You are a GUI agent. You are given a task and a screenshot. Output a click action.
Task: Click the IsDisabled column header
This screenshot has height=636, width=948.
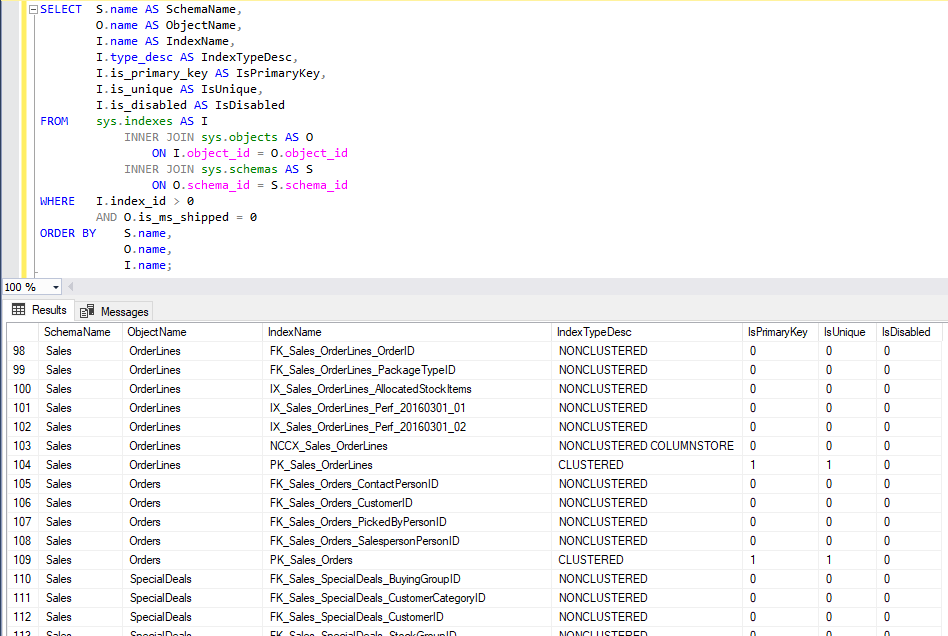(905, 332)
